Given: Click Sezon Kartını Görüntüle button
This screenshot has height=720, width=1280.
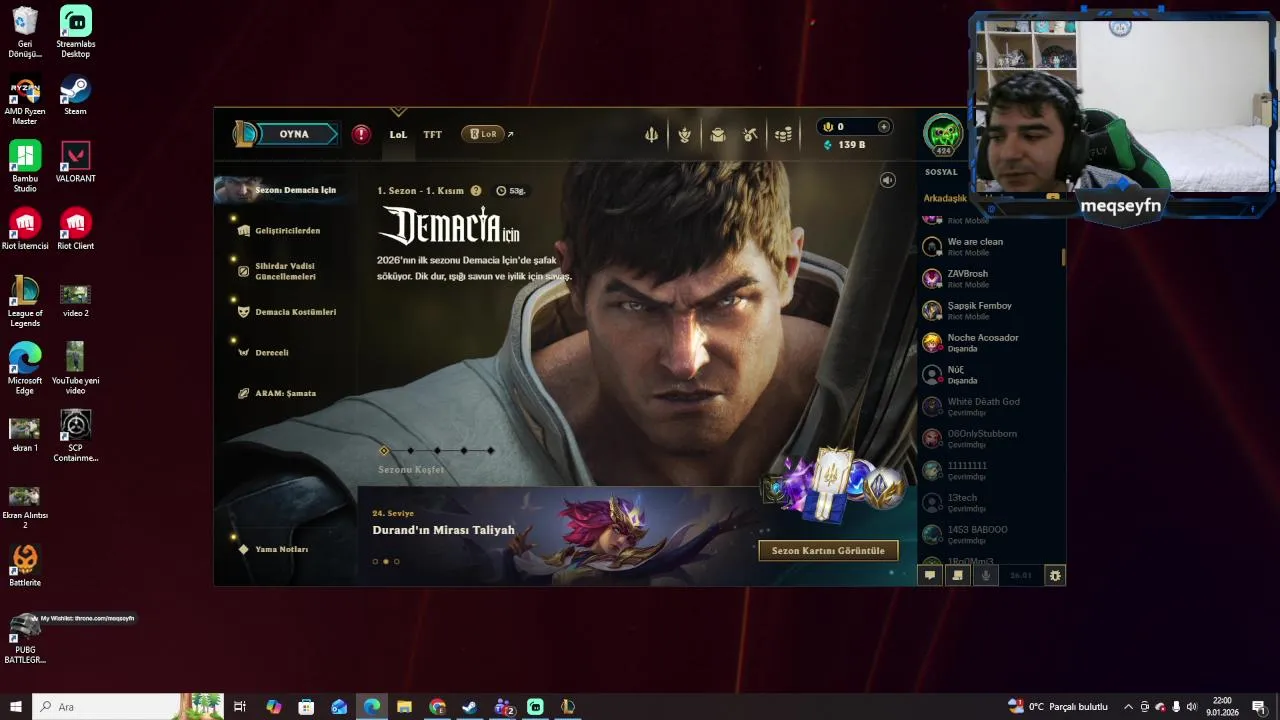Looking at the screenshot, I should point(828,551).
